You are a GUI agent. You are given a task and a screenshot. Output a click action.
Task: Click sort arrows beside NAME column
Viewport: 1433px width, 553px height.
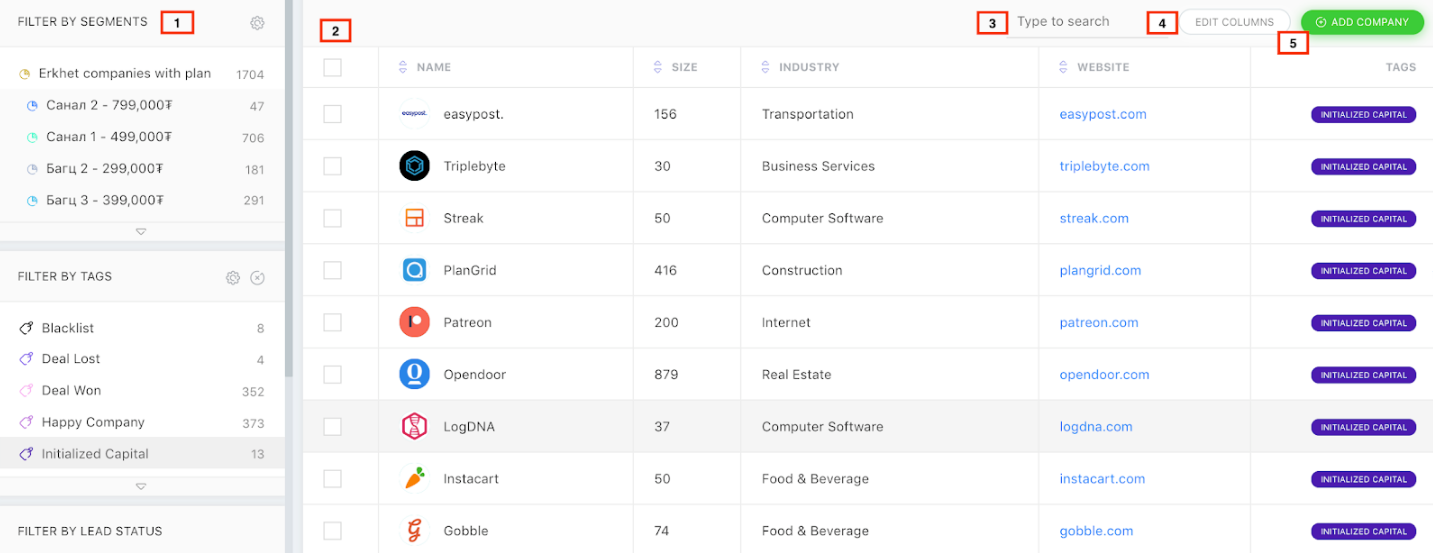[403, 67]
